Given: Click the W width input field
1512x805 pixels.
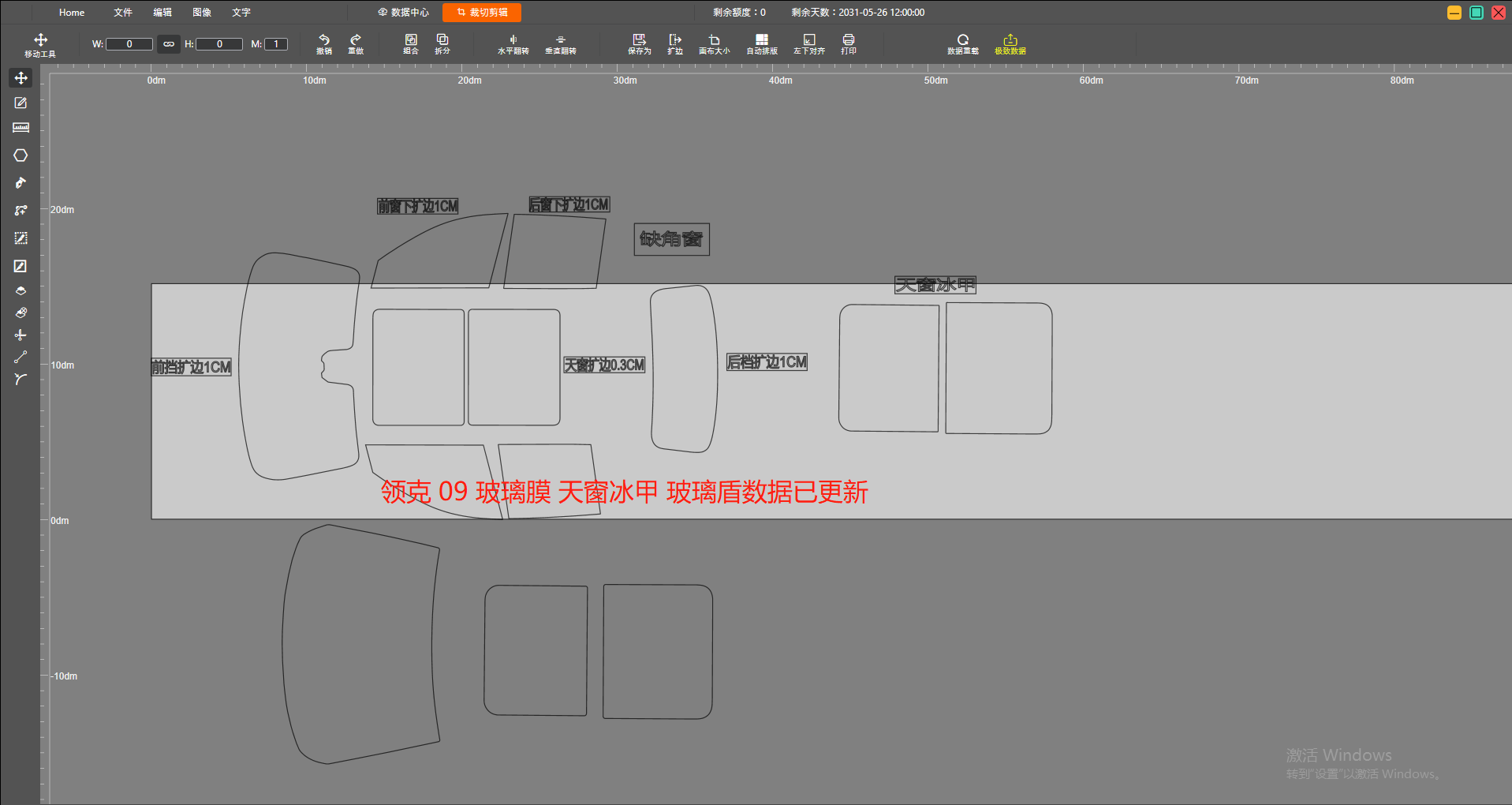Looking at the screenshot, I should (129, 44).
